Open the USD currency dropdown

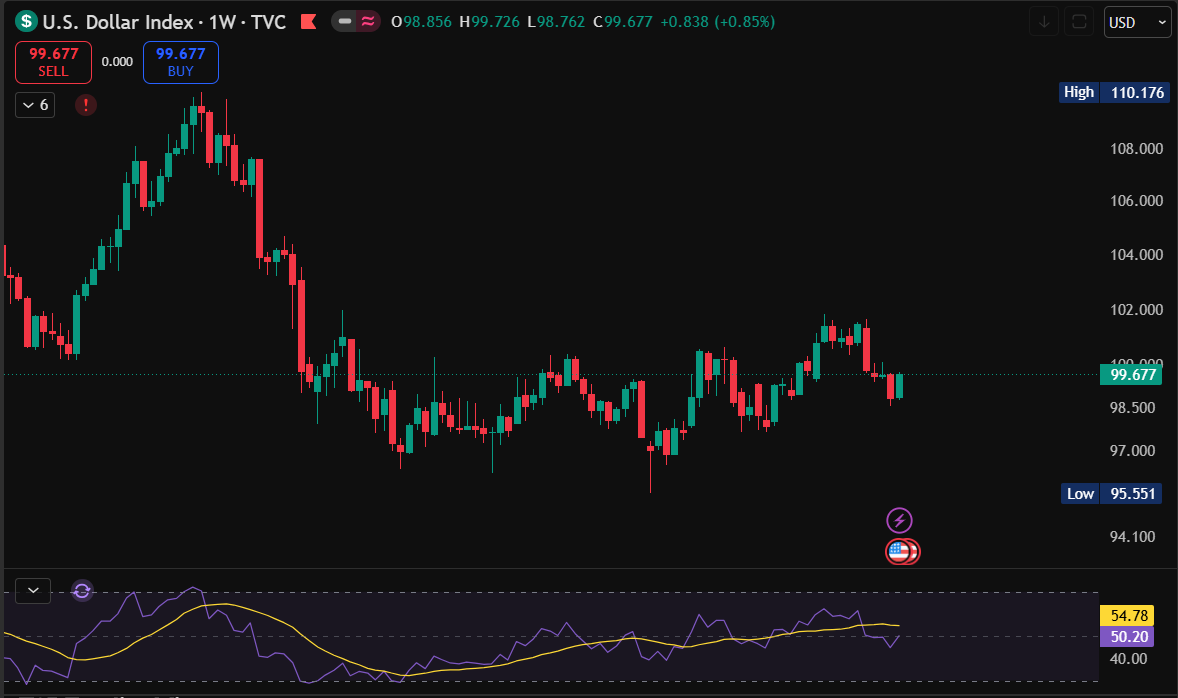1137,22
